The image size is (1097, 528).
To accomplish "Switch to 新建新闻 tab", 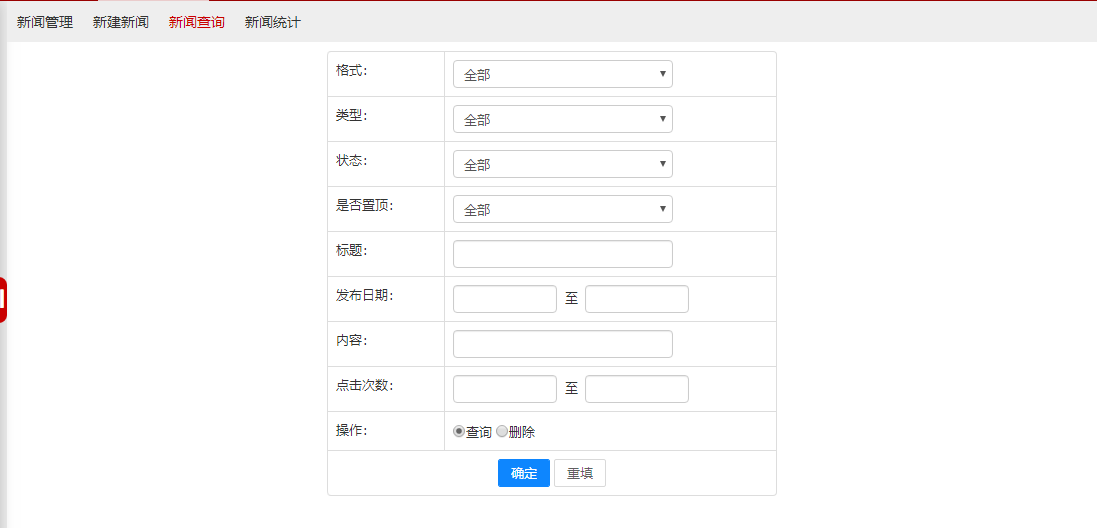I will pos(121,22).
